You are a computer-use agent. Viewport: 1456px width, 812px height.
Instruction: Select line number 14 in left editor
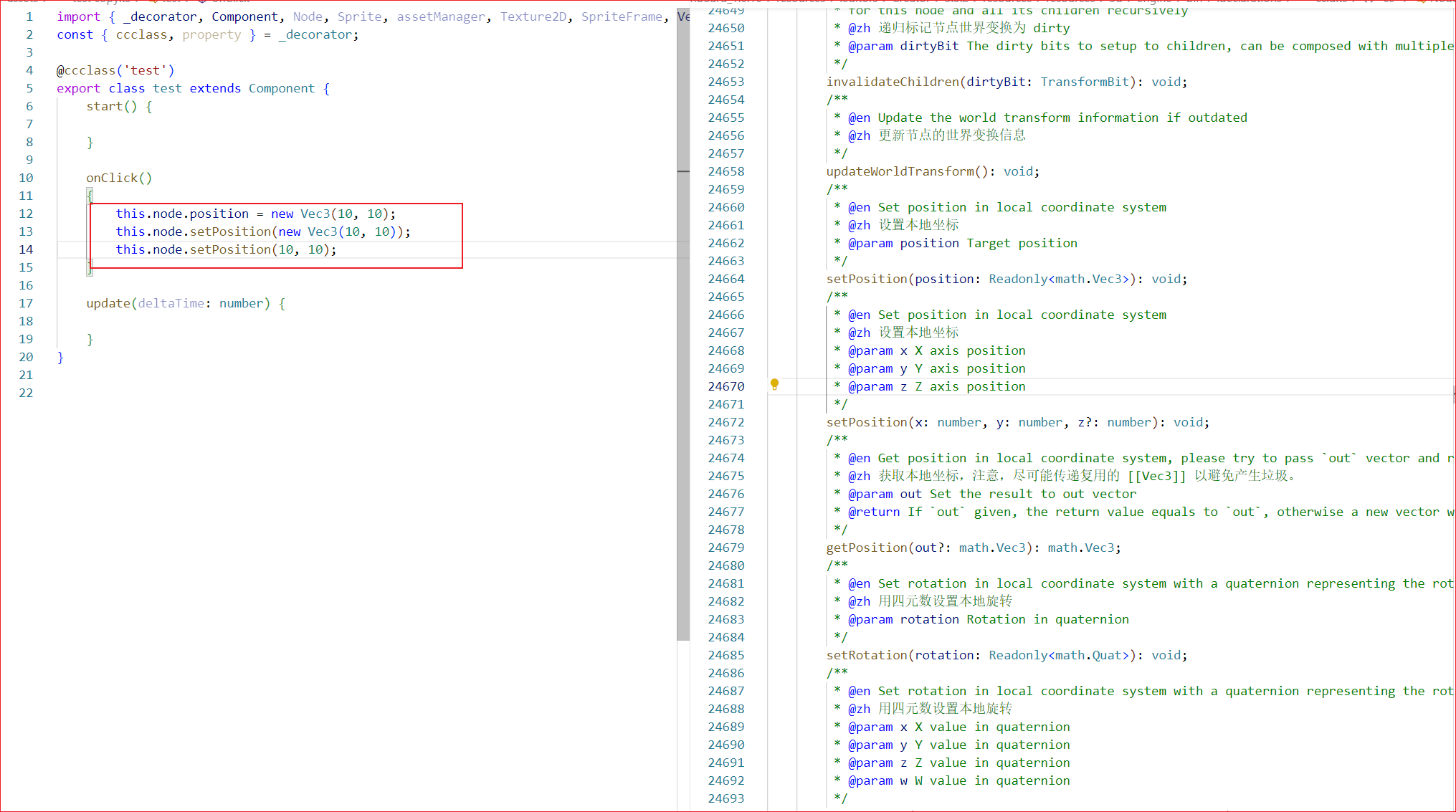tap(26, 249)
